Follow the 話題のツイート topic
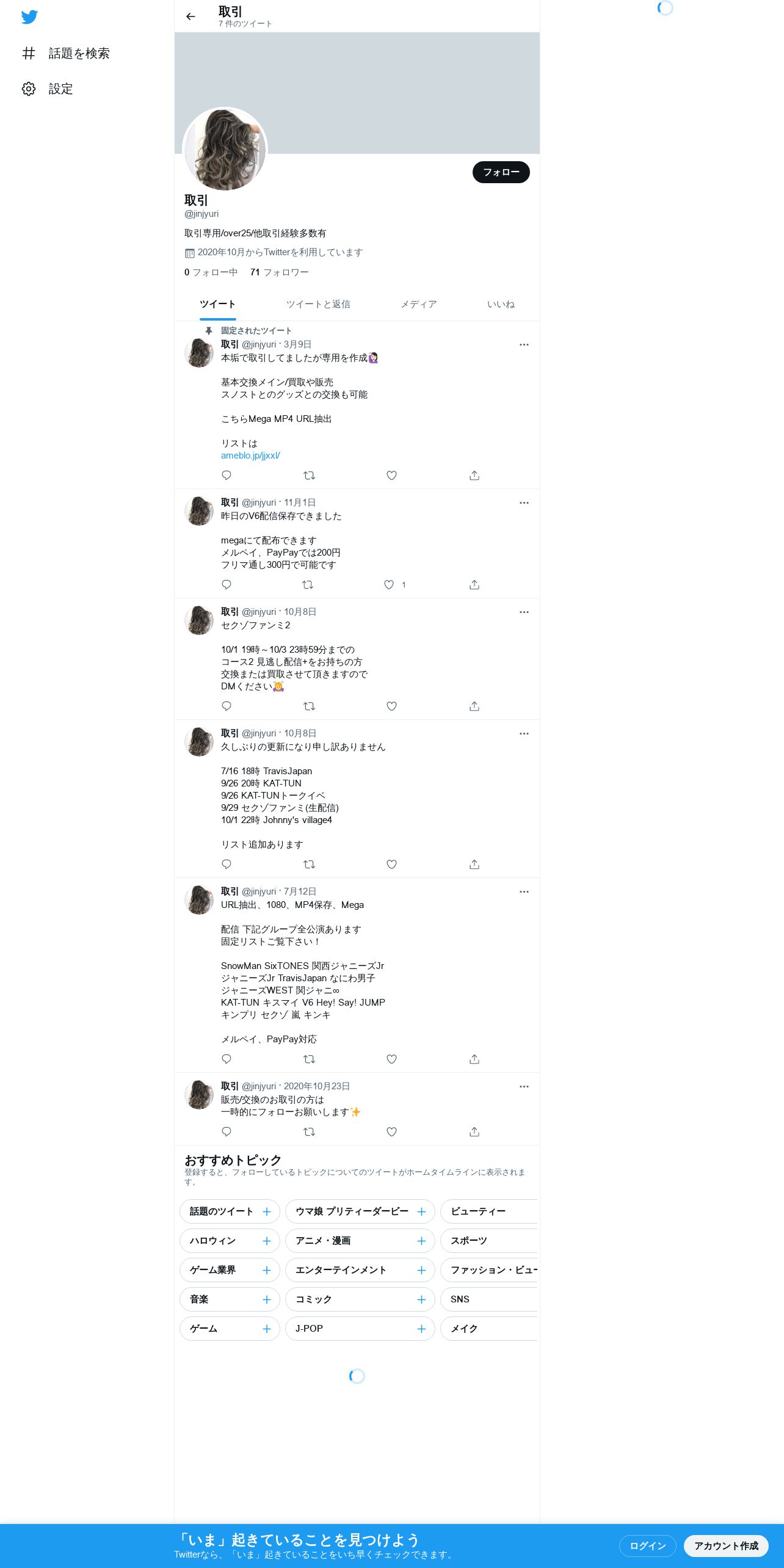 (x=267, y=1211)
